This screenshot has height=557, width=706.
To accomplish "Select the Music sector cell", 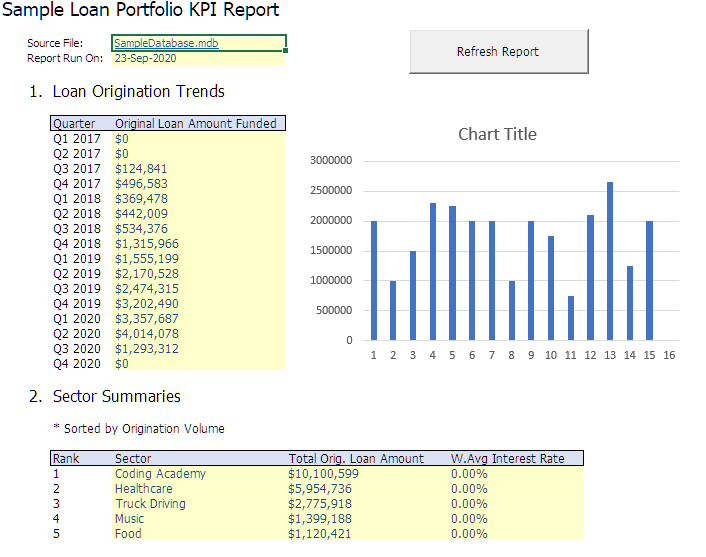I will pyautogui.click(x=129, y=519).
